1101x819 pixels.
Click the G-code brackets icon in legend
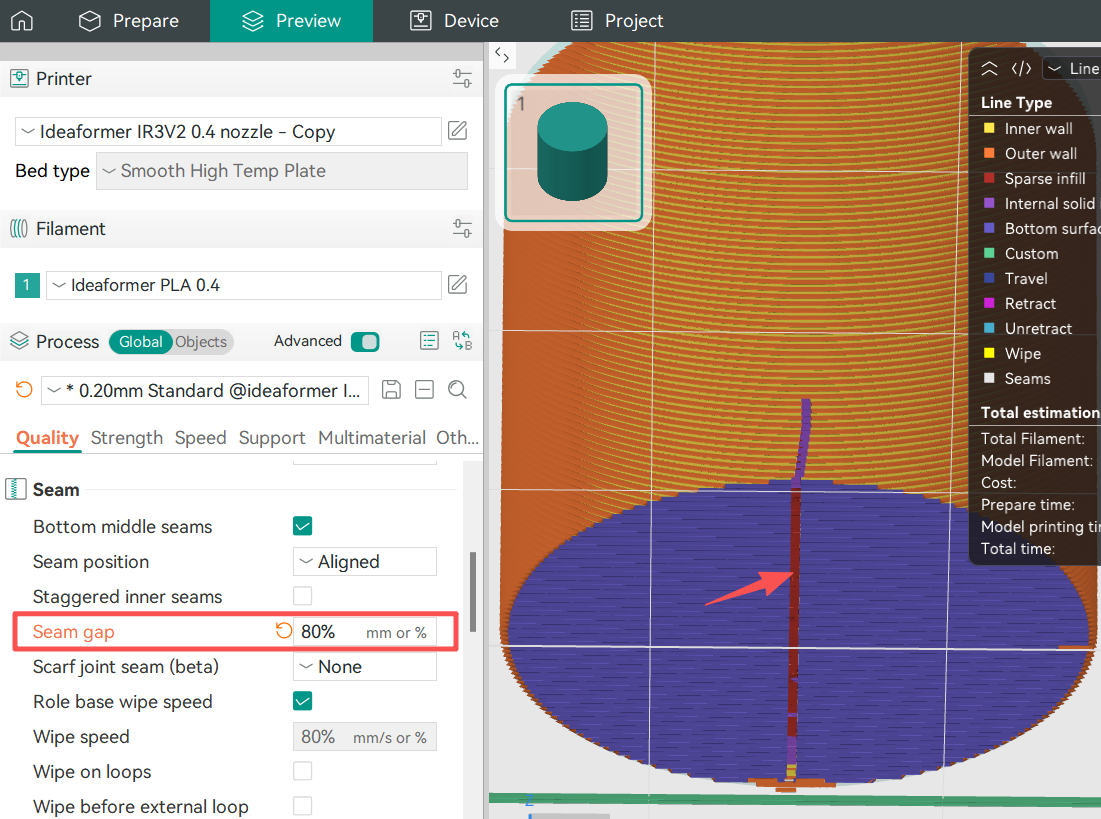[x=1021, y=69]
